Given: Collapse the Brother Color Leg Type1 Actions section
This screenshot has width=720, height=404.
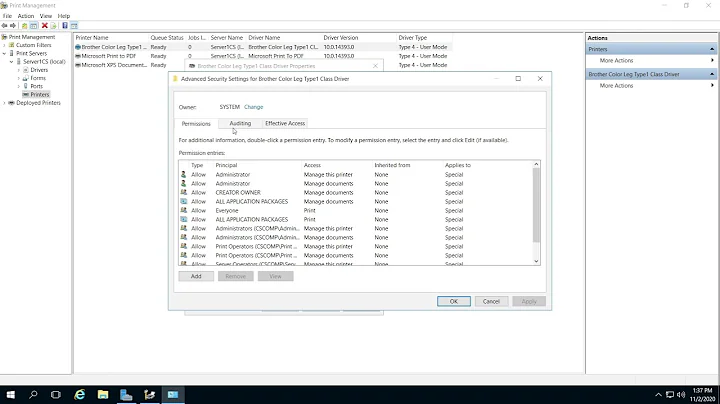Looking at the screenshot, I should 712,74.
